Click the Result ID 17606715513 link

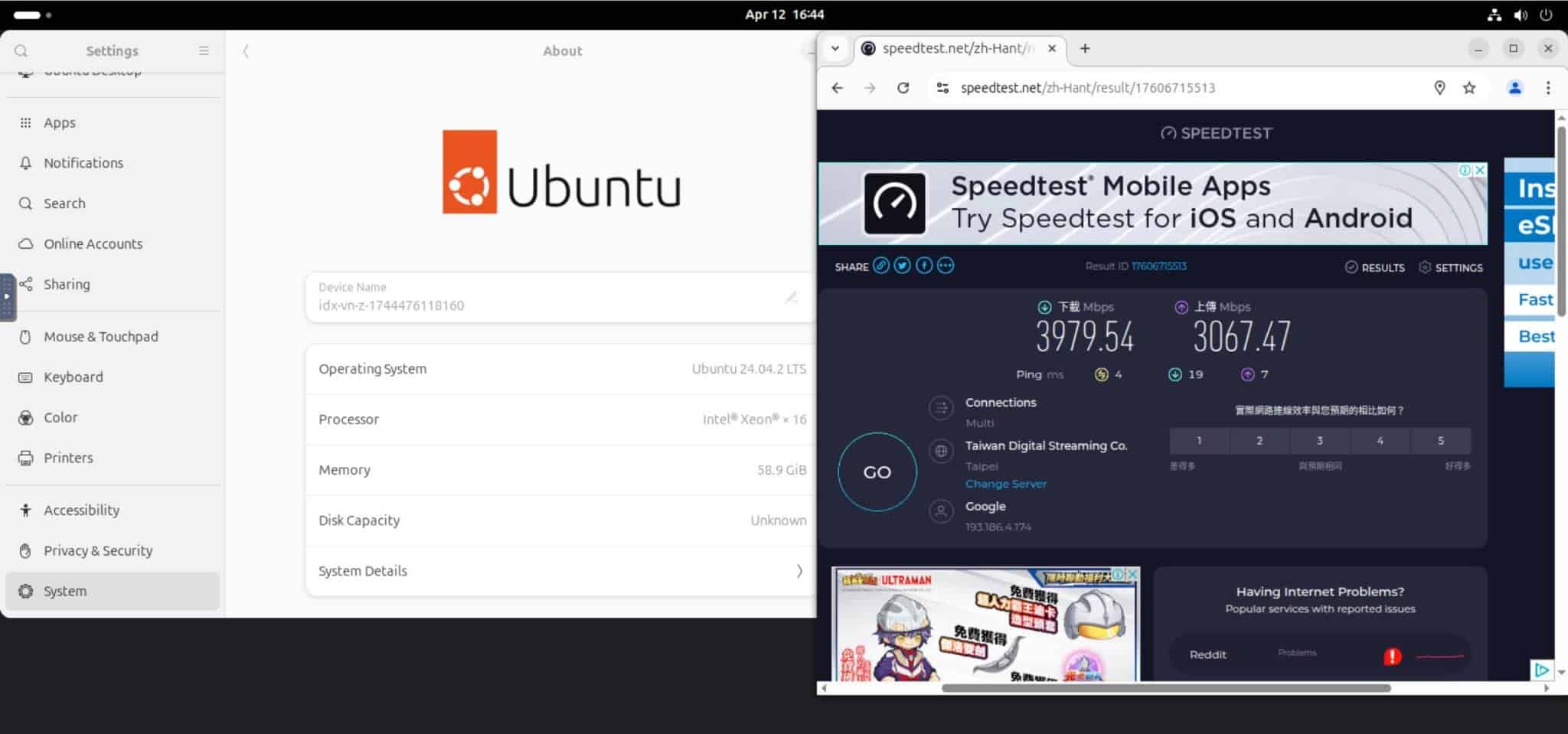coord(1158,266)
